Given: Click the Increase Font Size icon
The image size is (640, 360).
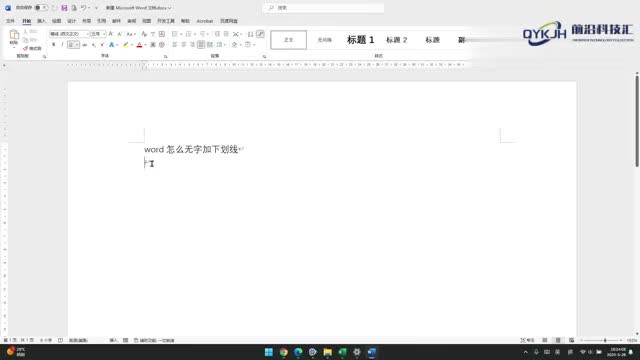Looking at the screenshot, I should 111,34.
